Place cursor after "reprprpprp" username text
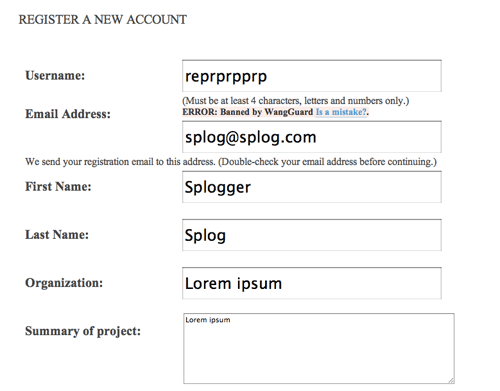 click(268, 76)
